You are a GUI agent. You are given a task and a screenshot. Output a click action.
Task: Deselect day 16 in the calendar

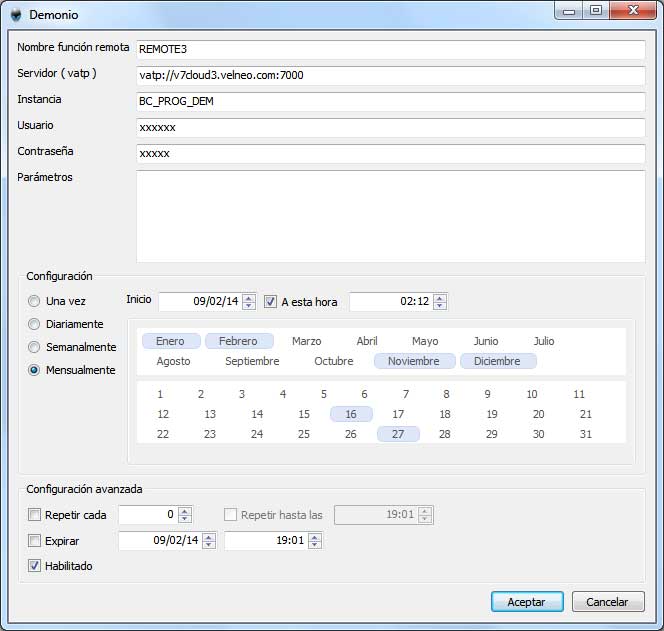point(351,414)
